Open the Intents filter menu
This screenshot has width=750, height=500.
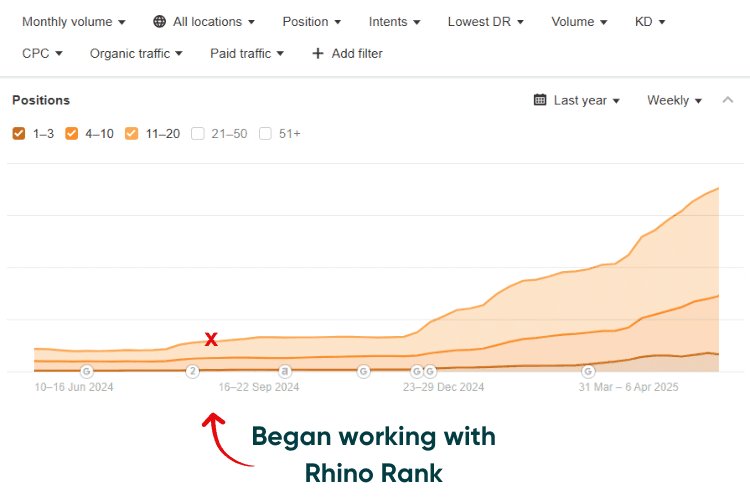394,22
